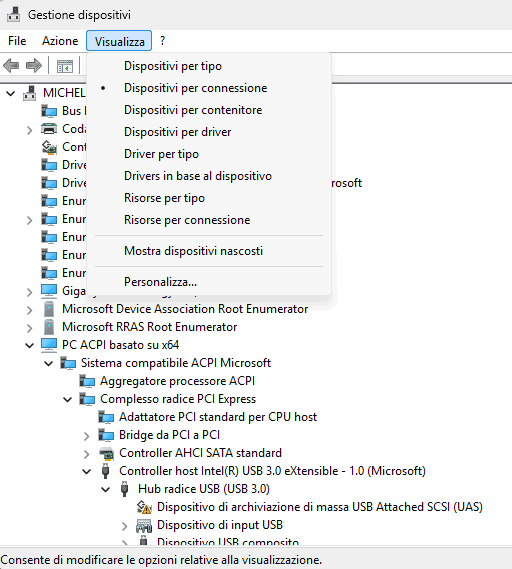Click the icon beside the Bus row
This screenshot has width=512, height=569.
coord(49,111)
